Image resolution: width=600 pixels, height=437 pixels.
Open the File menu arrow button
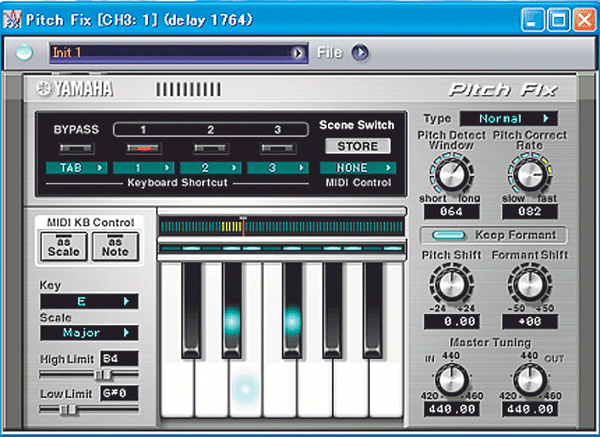(x=360, y=52)
